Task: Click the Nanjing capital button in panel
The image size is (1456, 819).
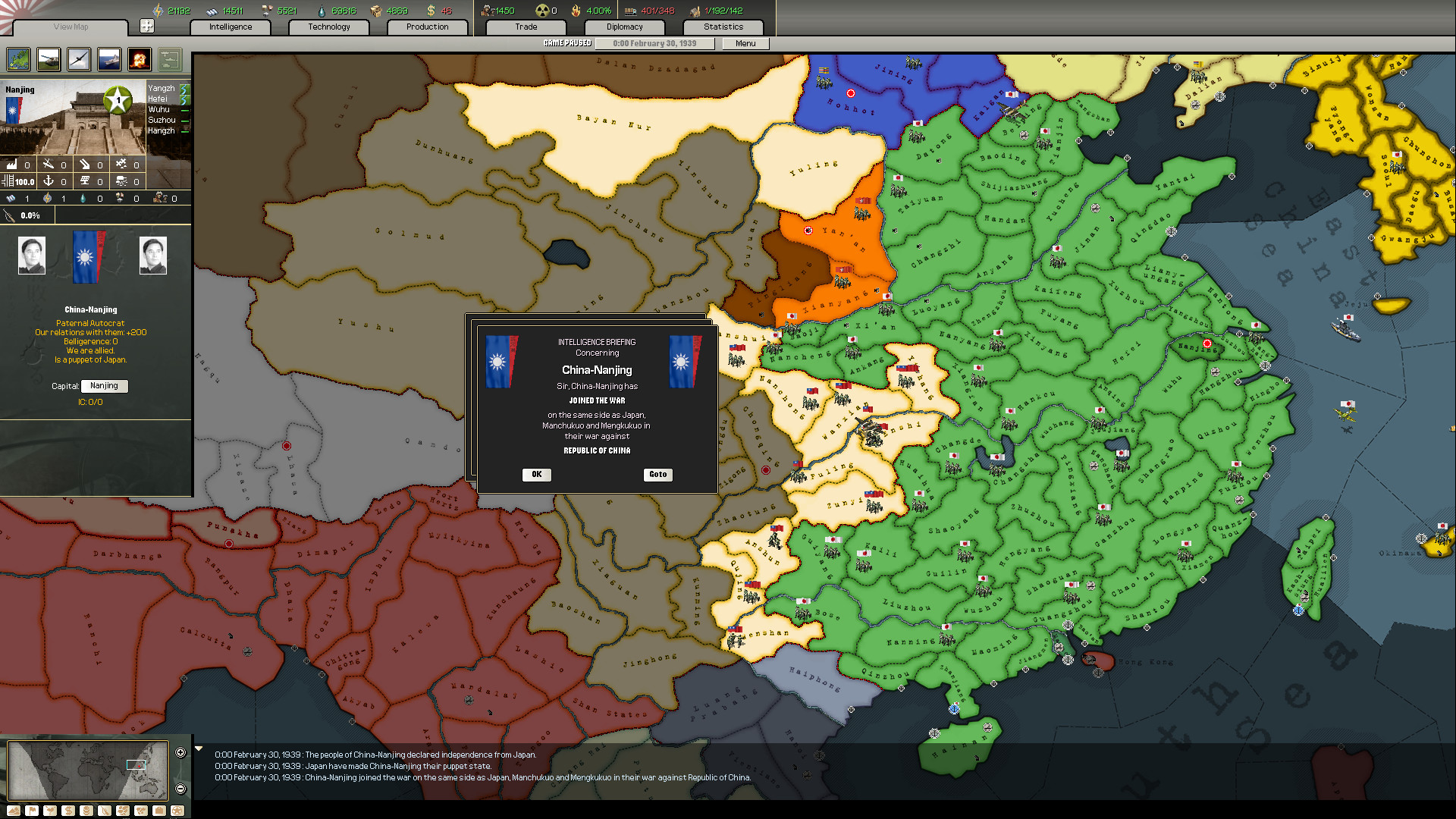Action: coord(105,385)
